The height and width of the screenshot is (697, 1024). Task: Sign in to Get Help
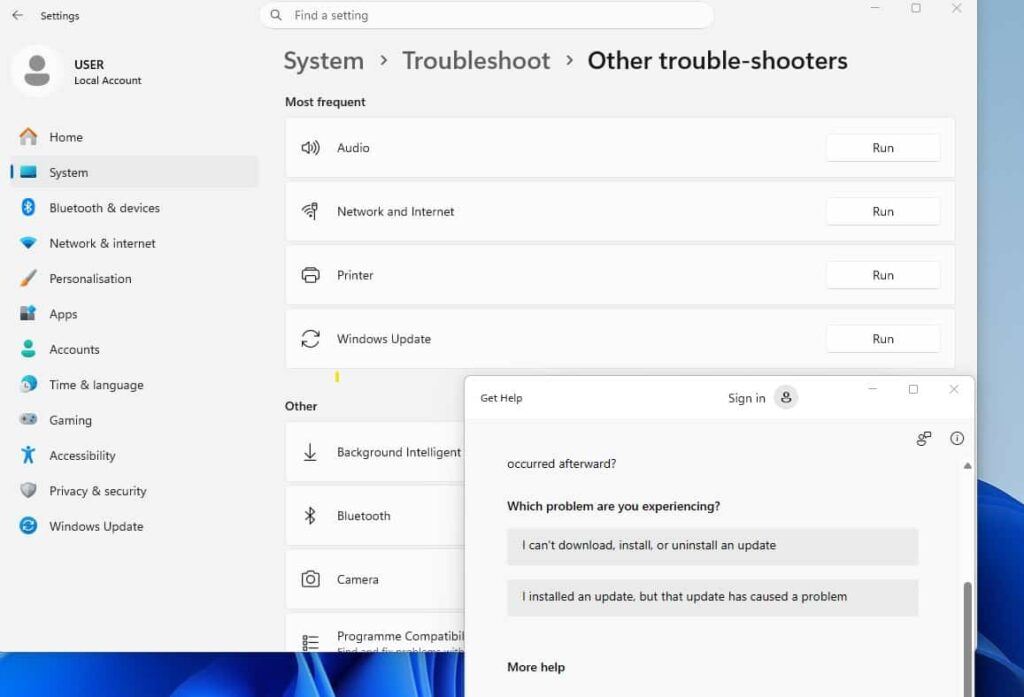click(746, 398)
